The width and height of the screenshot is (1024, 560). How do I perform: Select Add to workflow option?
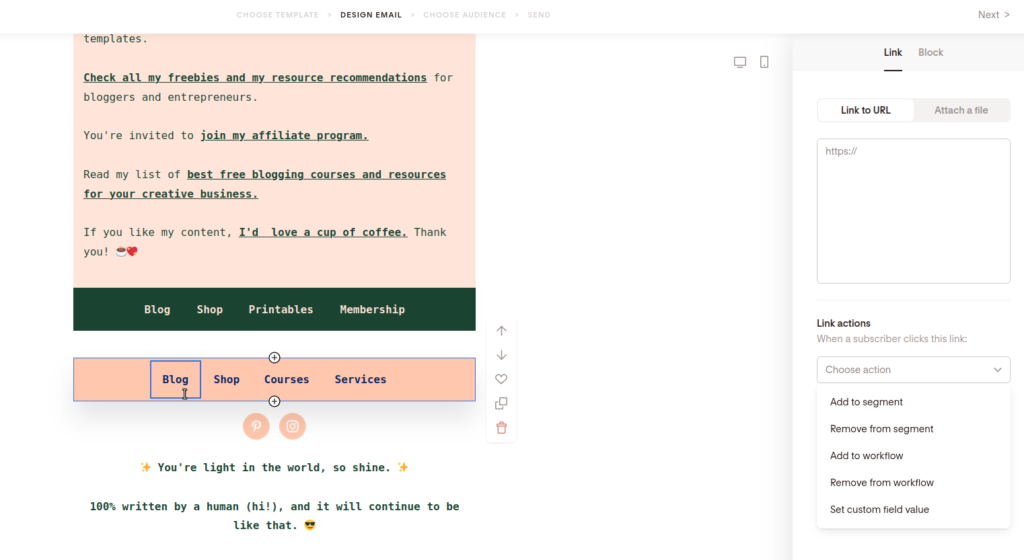pyautogui.click(x=867, y=456)
